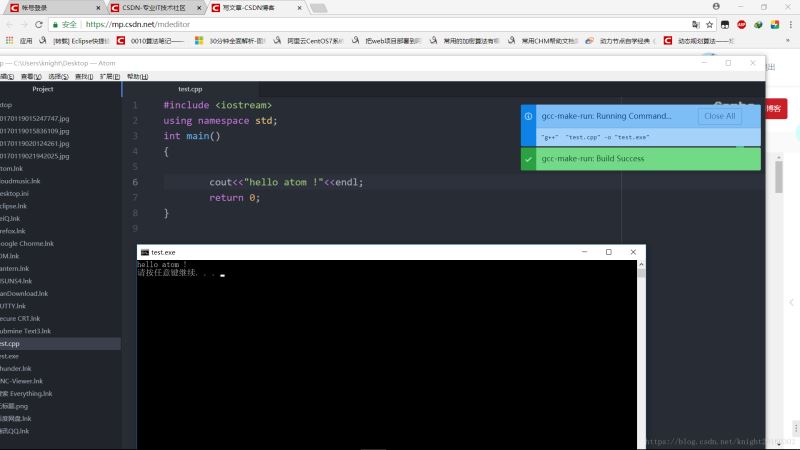Open the 常用CHM帮助文档 bookmark
This screenshot has height=450, width=800.
click(543, 41)
